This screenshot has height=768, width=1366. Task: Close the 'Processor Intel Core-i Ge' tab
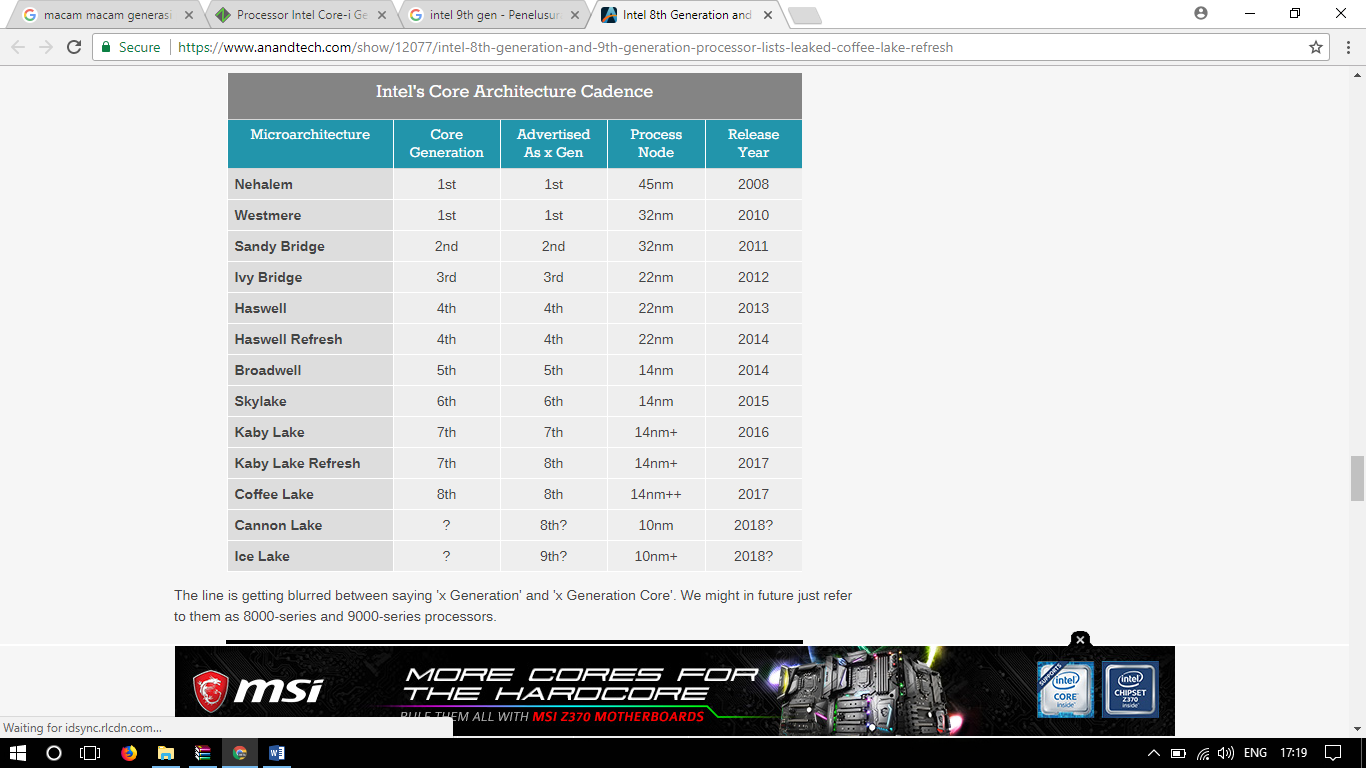click(x=382, y=15)
